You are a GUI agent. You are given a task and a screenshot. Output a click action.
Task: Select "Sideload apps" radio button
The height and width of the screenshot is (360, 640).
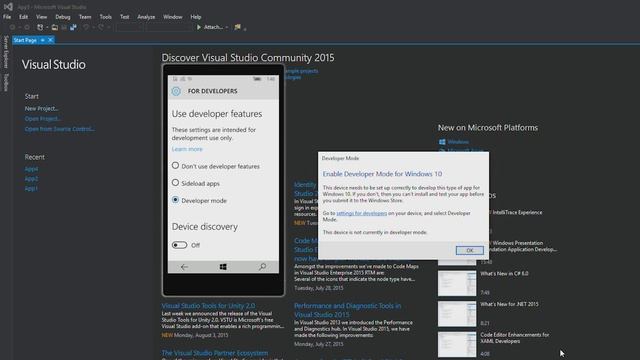[x=175, y=182]
